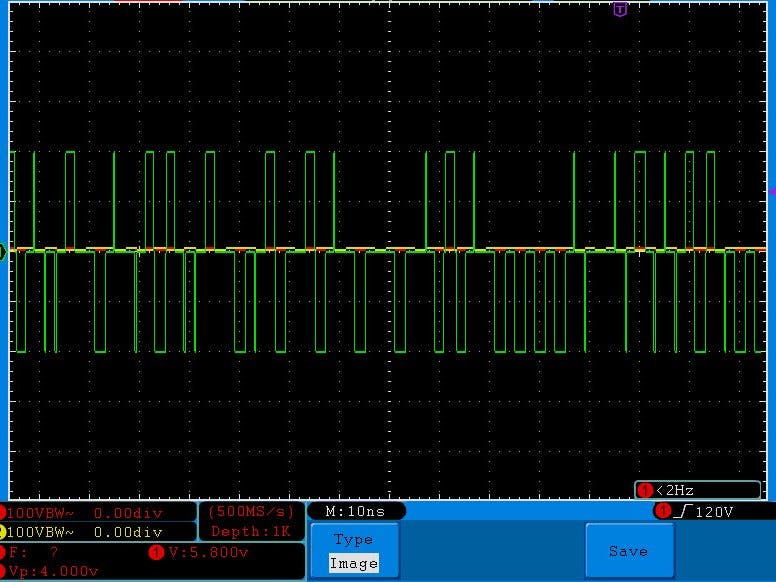Click the channel 1 0.00div offset value
This screenshot has height=582, width=776.
(128, 513)
